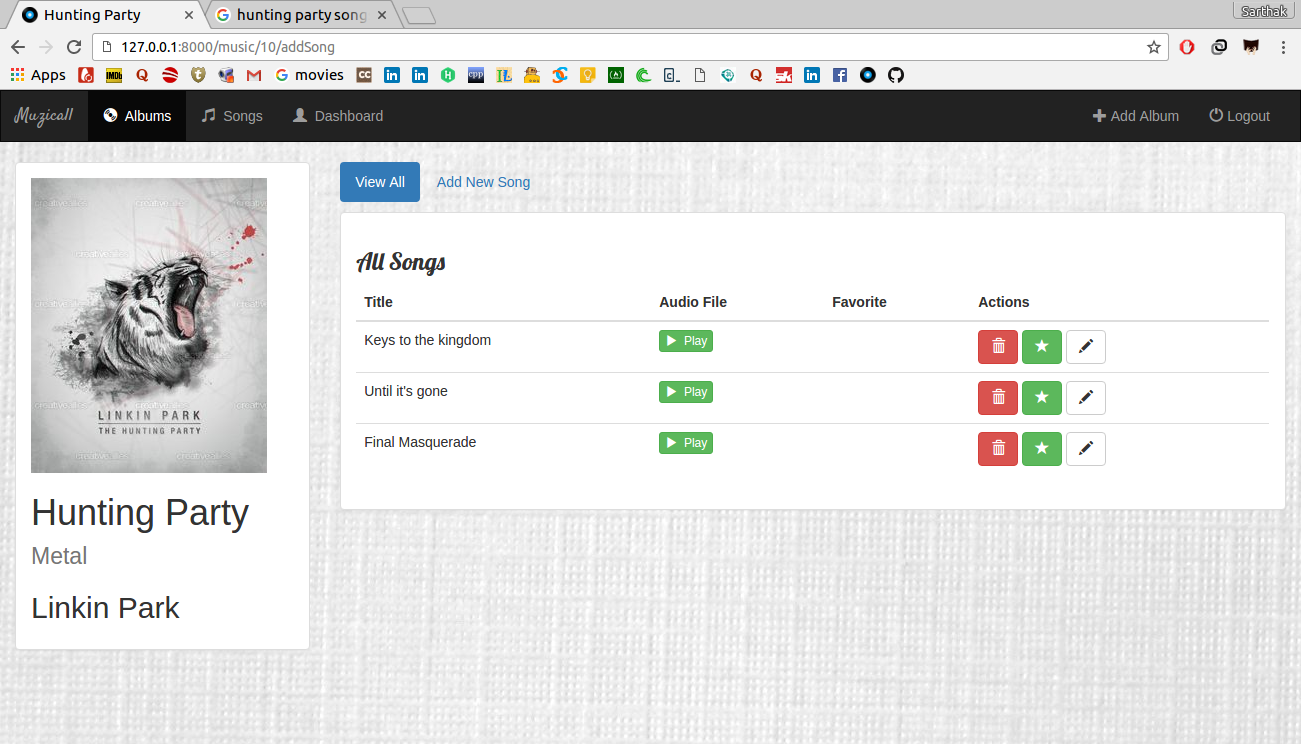The height and width of the screenshot is (744, 1301).
Task: Click the Hunting Party album cover
Action: point(149,325)
